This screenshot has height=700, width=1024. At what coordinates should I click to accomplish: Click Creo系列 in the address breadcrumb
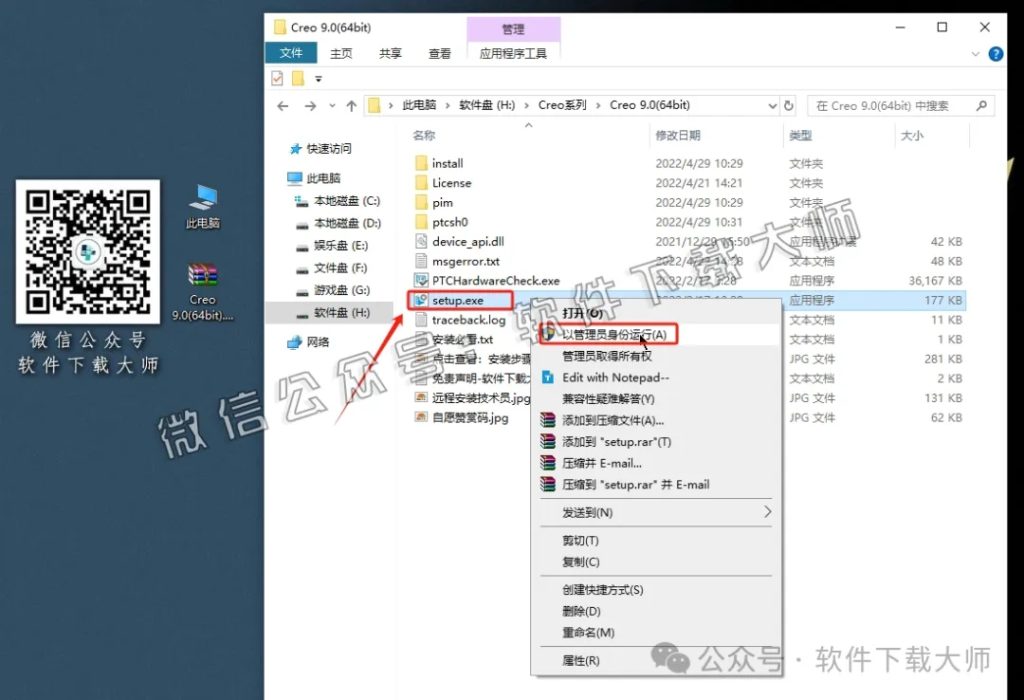562,105
